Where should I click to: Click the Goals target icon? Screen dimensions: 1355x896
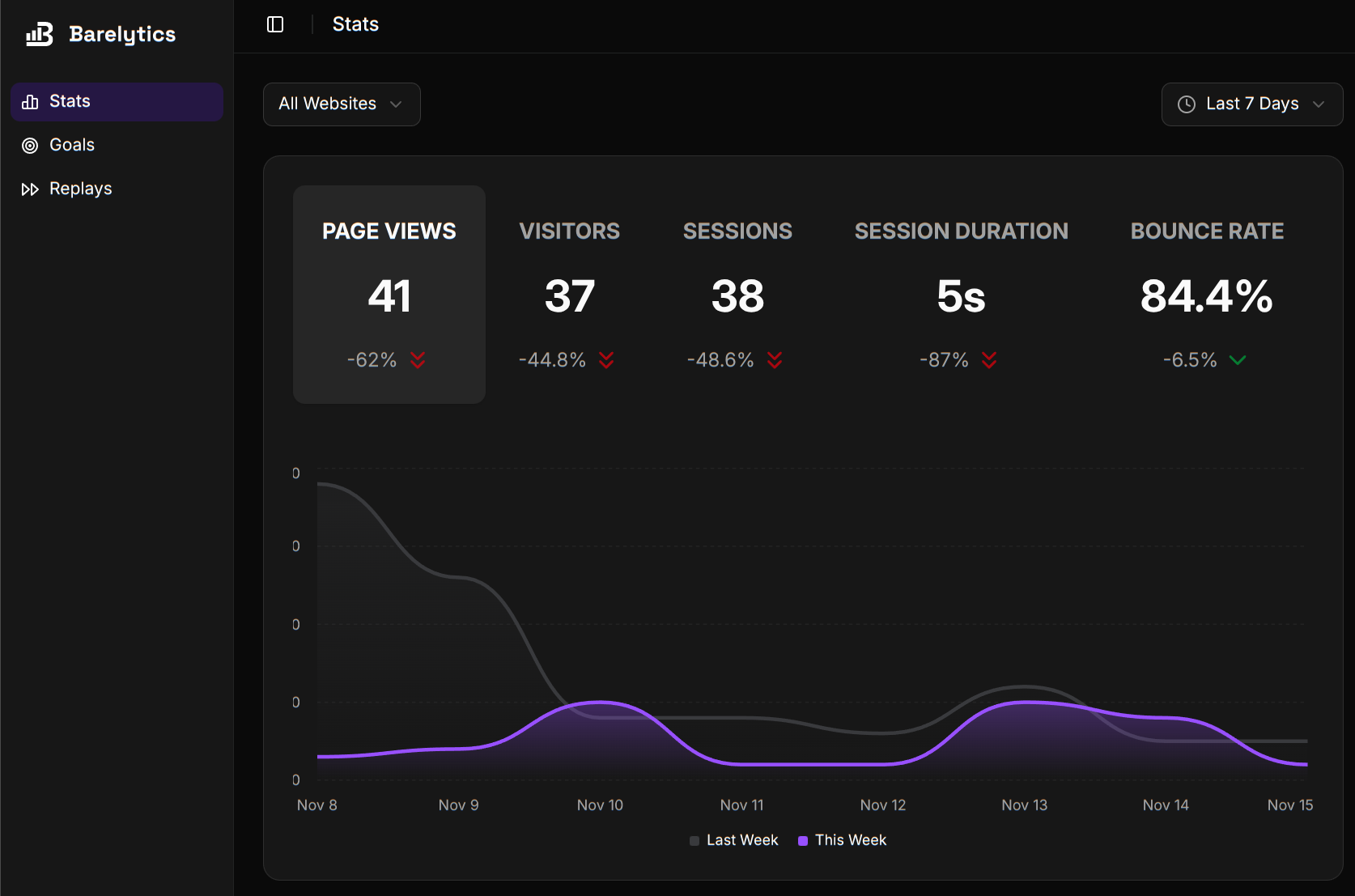click(30, 146)
